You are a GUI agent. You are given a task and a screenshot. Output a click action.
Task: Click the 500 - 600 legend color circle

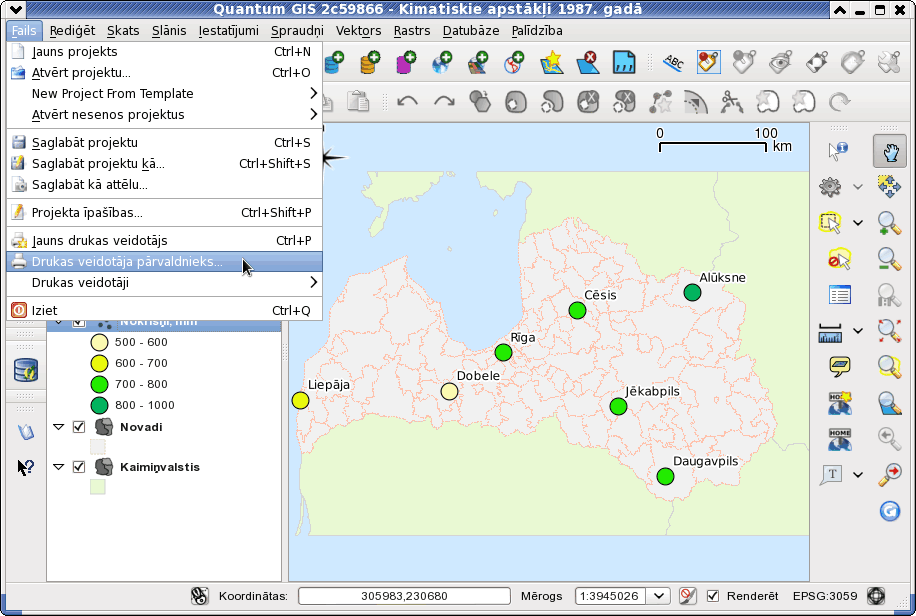click(x=99, y=342)
